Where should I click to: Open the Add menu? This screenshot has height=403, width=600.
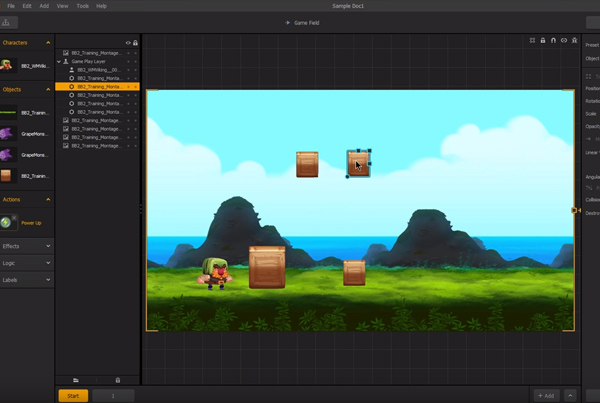pos(44,6)
